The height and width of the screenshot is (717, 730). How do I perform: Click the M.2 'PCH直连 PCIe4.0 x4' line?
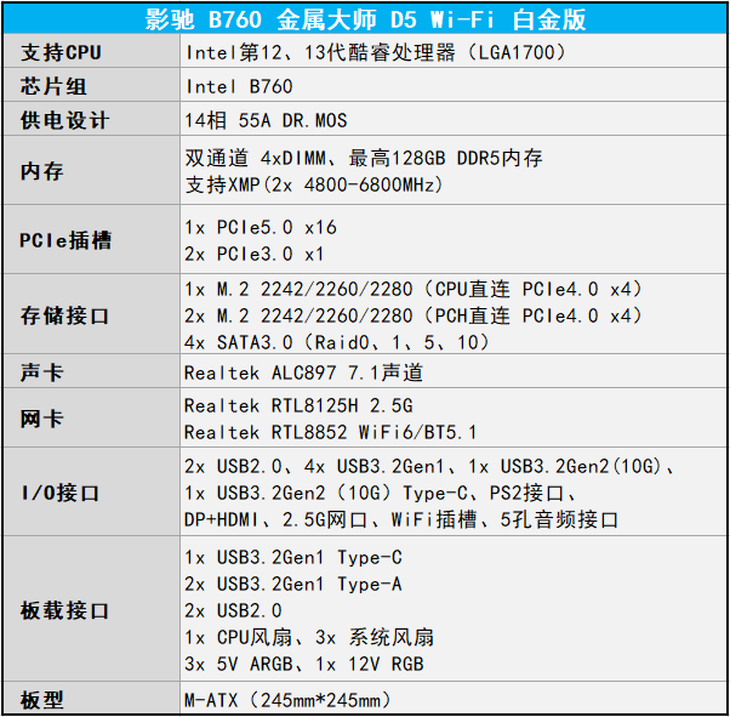tap(414, 316)
